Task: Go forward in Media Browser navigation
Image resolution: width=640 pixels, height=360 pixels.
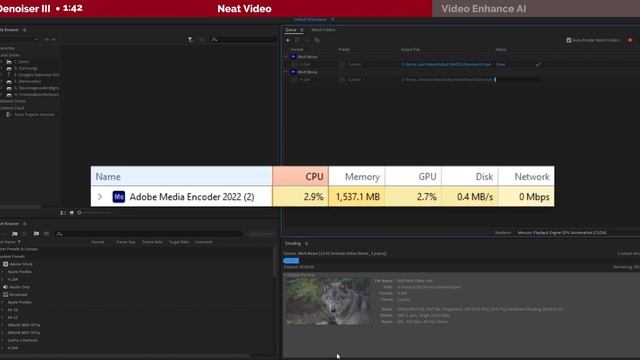Action: [x=53, y=40]
